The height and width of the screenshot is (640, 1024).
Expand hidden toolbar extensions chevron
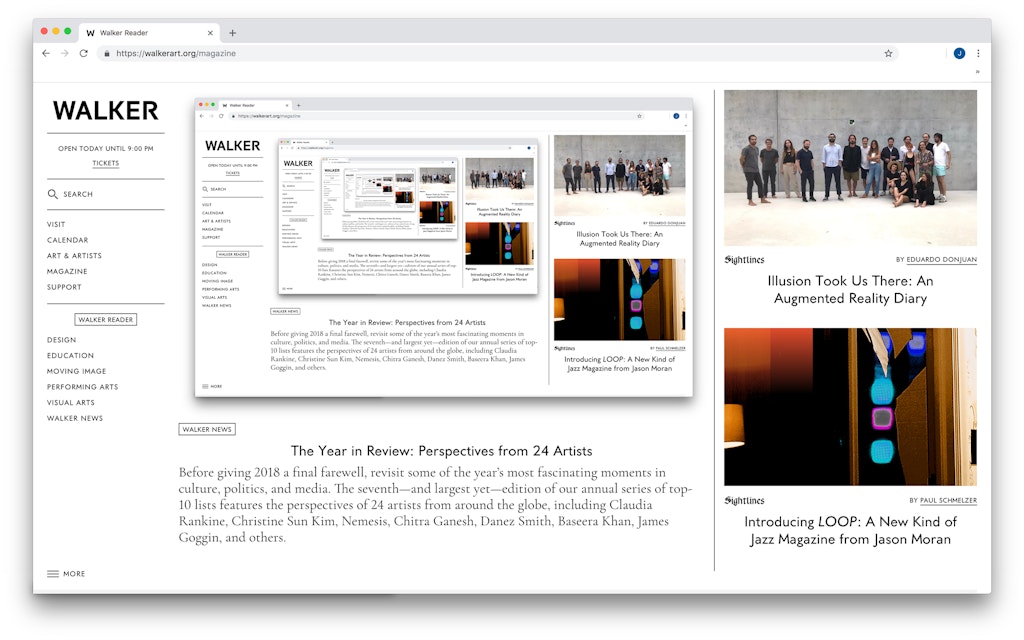[977, 72]
